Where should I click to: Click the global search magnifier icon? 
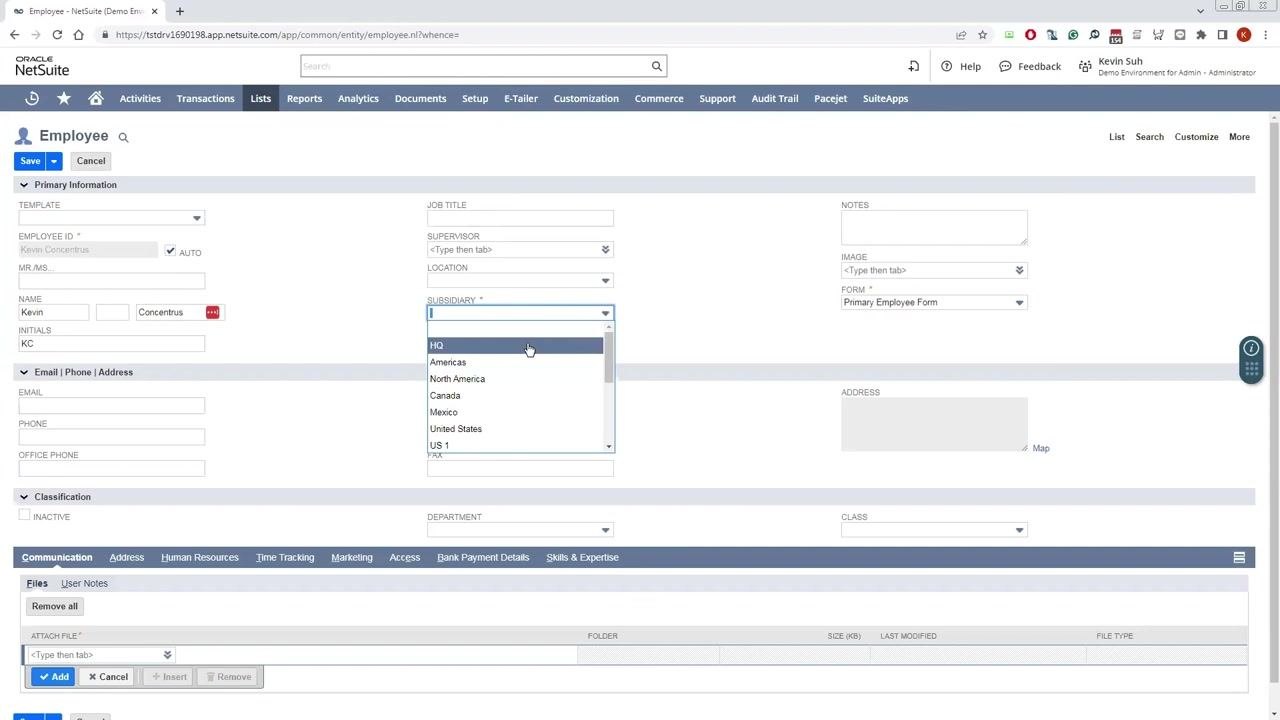tap(657, 66)
